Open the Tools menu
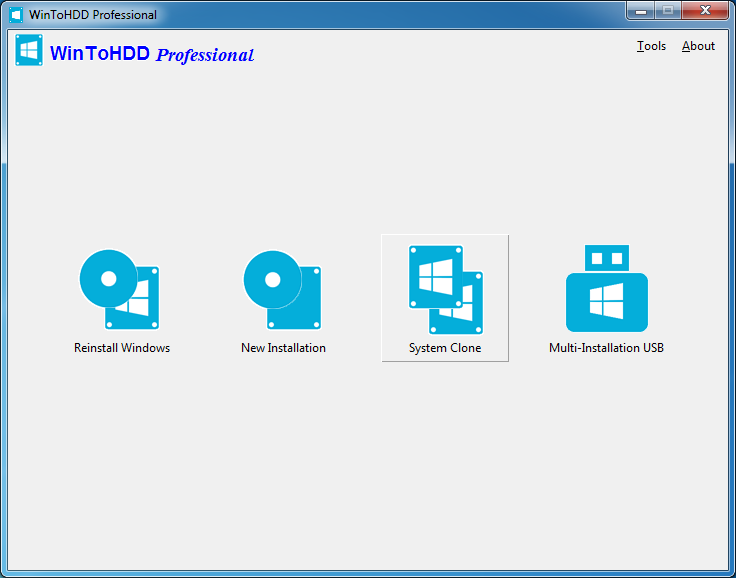736x578 pixels. tap(651, 46)
